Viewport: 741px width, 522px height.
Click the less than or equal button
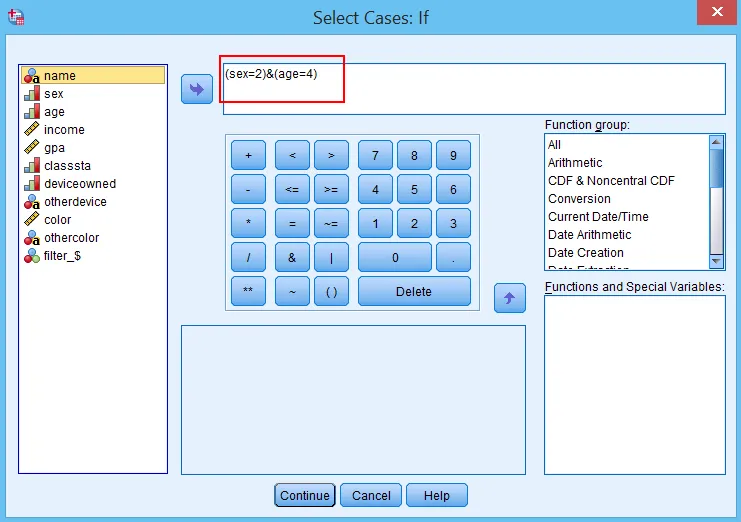pyautogui.click(x=292, y=189)
